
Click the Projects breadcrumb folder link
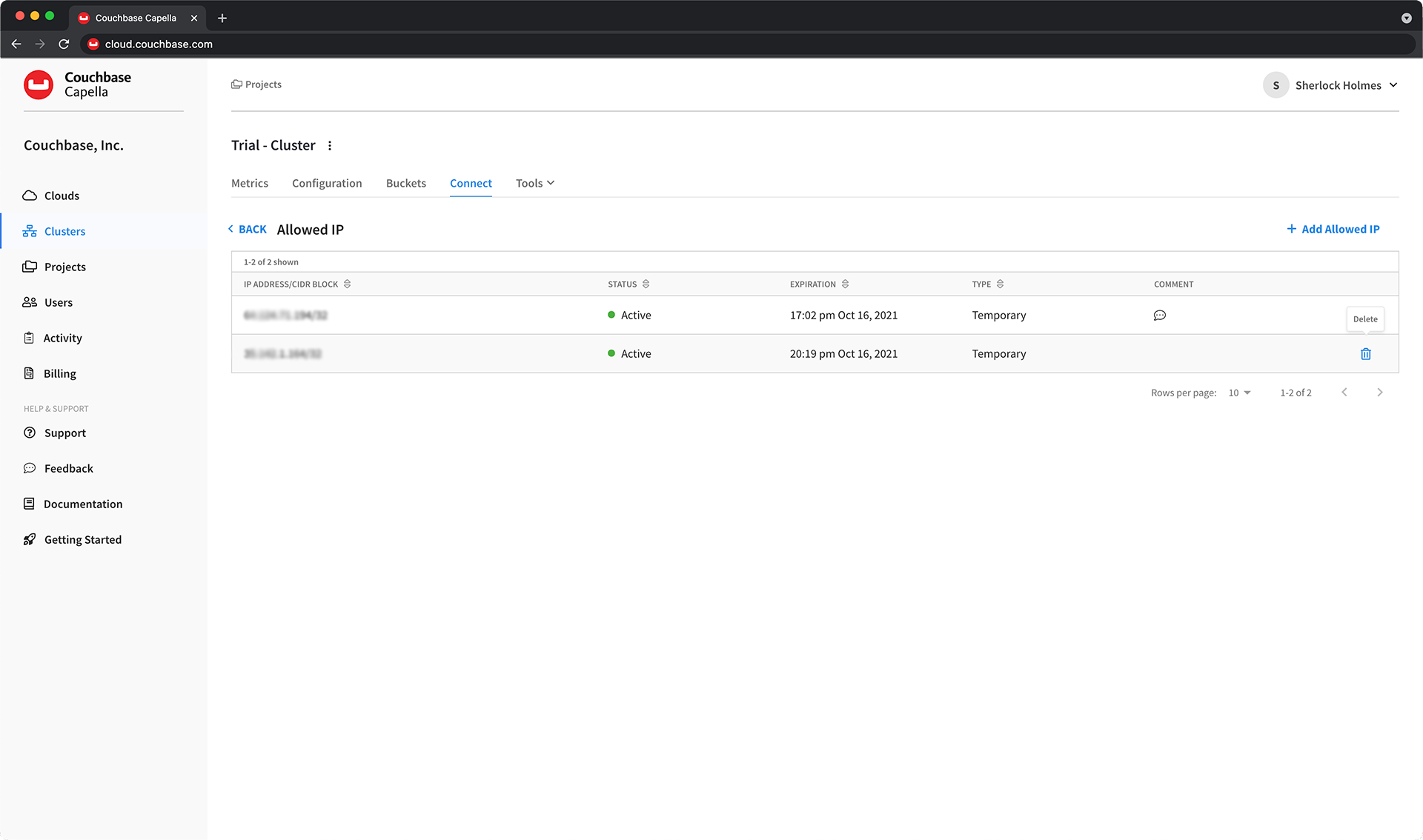pos(256,84)
